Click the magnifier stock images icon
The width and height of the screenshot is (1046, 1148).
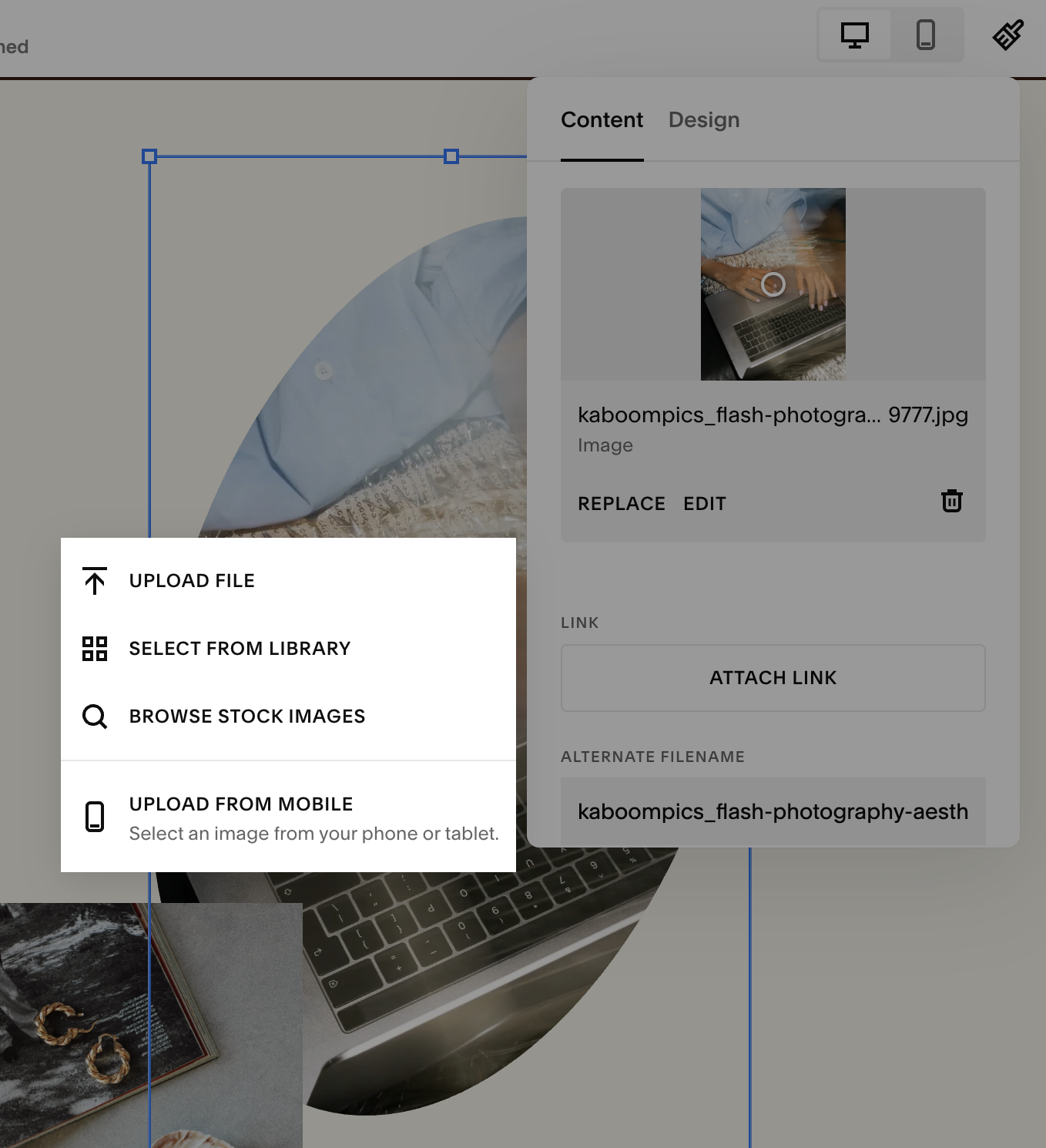pos(95,717)
